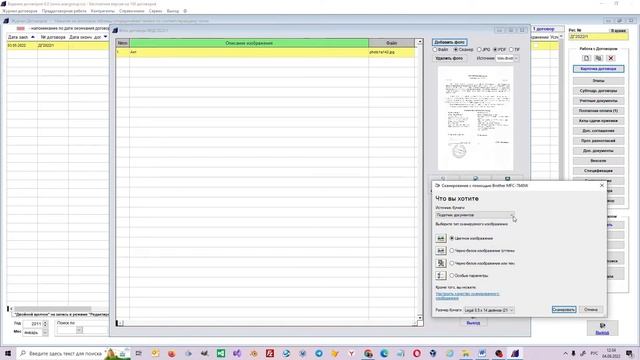Open the FileZilla icon on the taskbar
The image size is (640, 360).
coord(270,353)
